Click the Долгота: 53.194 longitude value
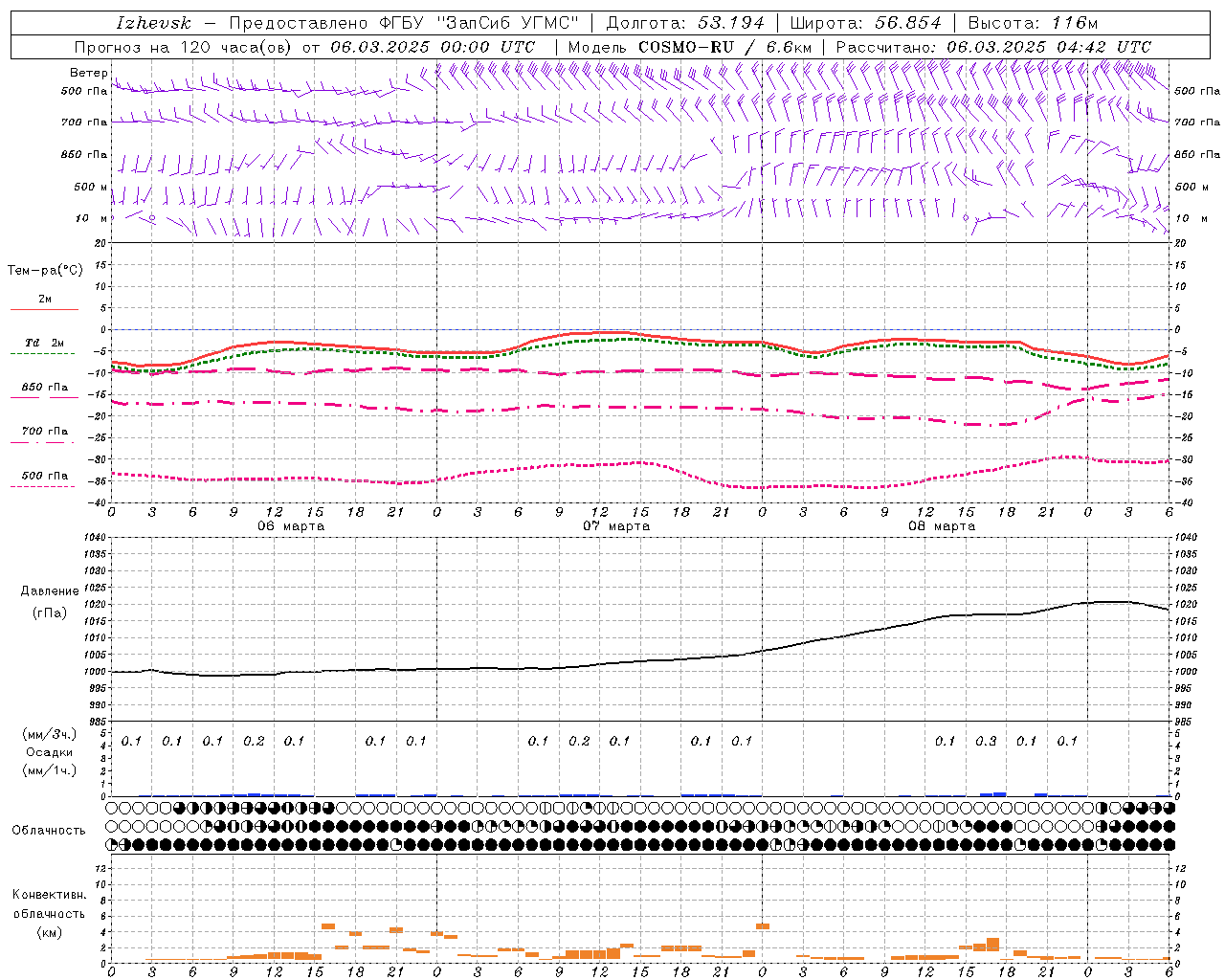Viewport: 1225px width, 980px height. 684,23
